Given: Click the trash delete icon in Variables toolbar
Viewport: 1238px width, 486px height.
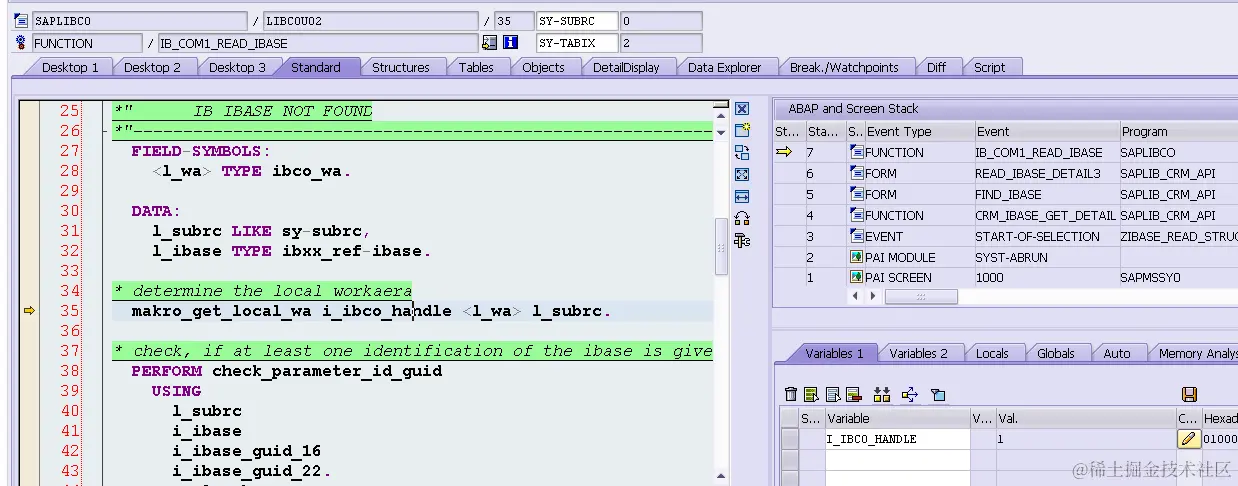Looking at the screenshot, I should pyautogui.click(x=791, y=394).
